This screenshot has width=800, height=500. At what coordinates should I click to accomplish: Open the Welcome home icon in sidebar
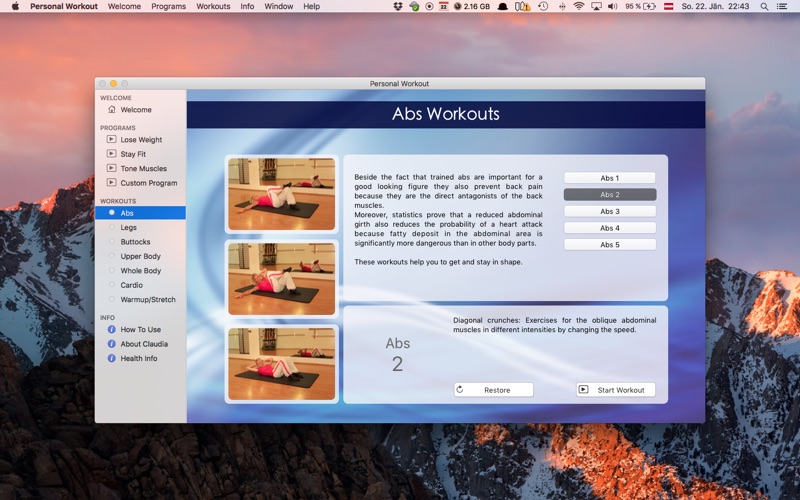click(112, 109)
